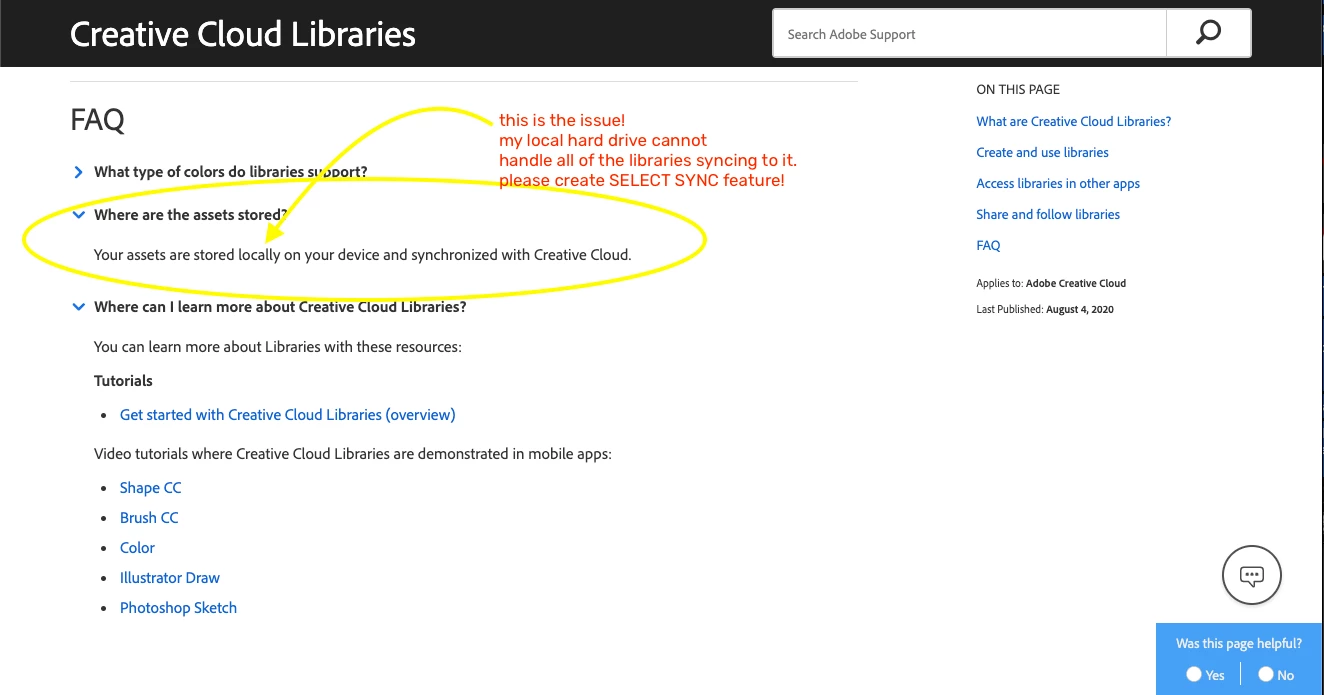Viewport: 1324px width, 695px height.
Task: Click Video tutorials mobile apps sentence
Action: click(x=352, y=454)
